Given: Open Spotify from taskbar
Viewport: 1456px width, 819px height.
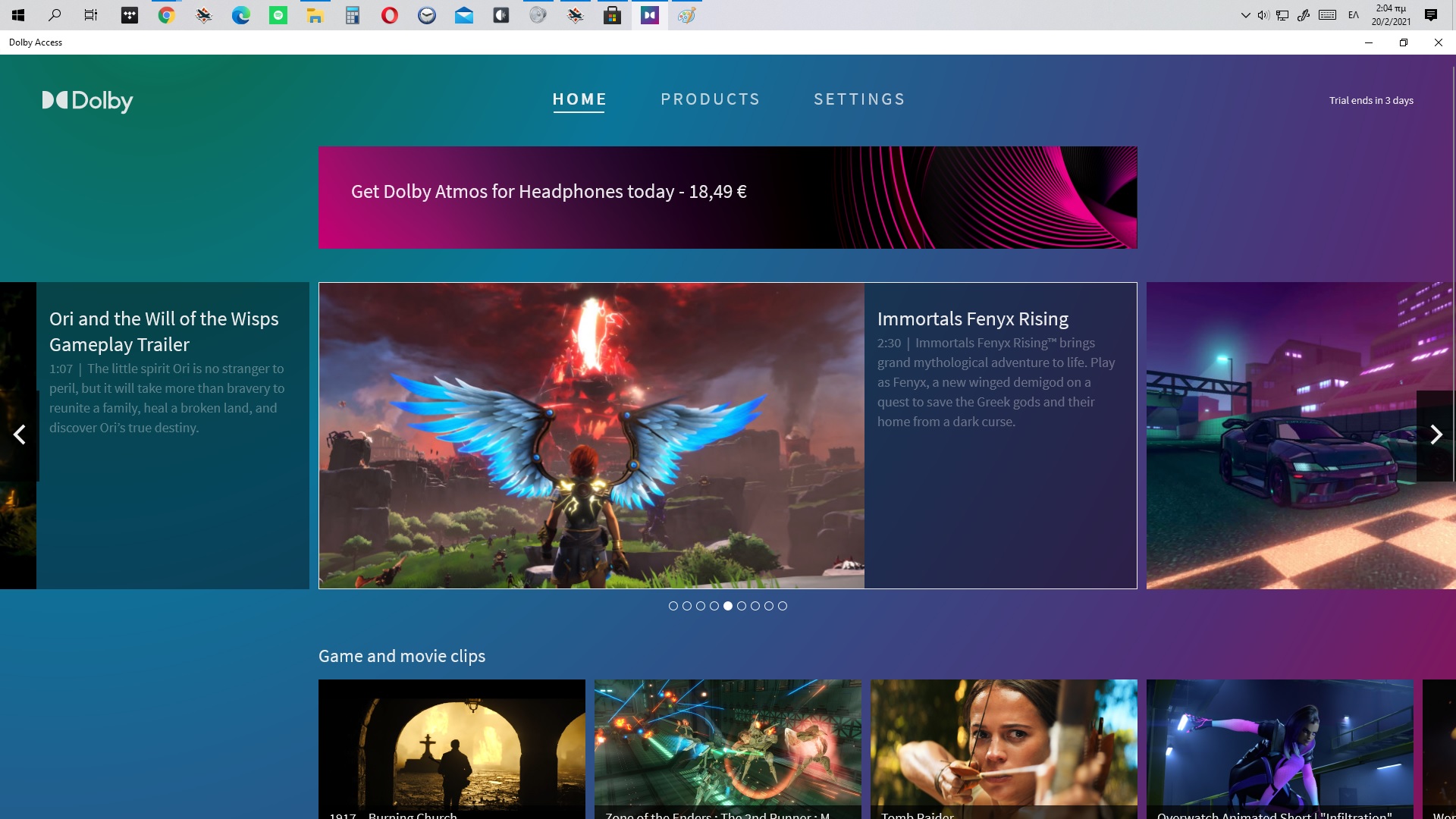Looking at the screenshot, I should [x=278, y=15].
